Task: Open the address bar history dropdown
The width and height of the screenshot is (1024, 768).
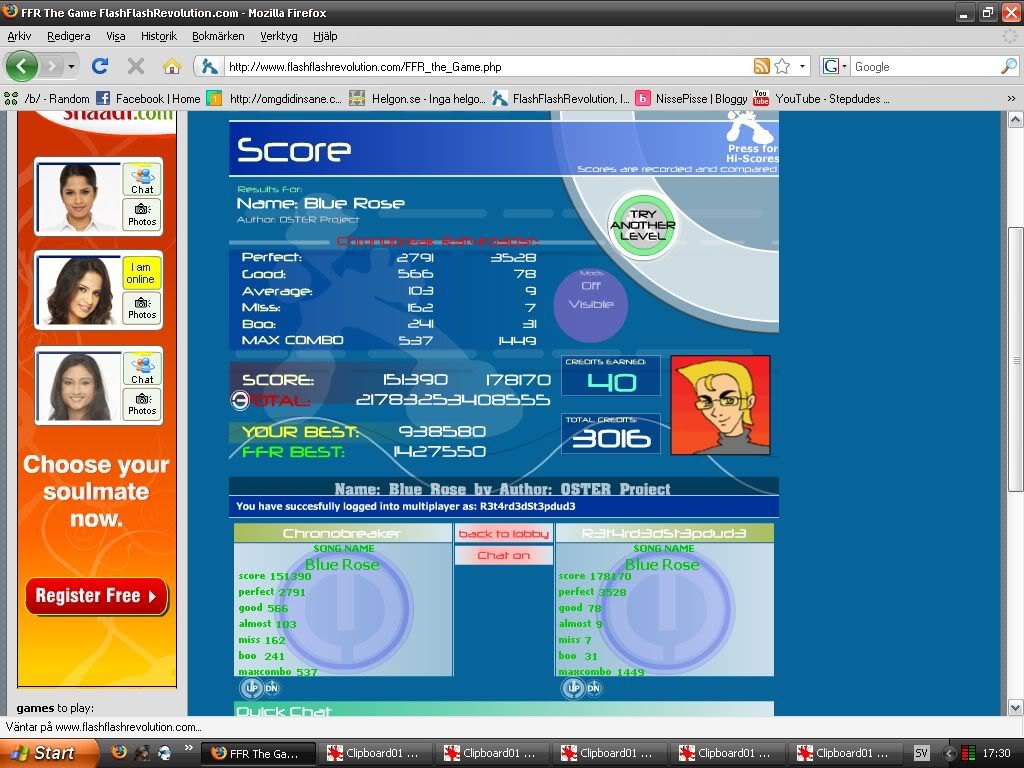Action: point(802,67)
